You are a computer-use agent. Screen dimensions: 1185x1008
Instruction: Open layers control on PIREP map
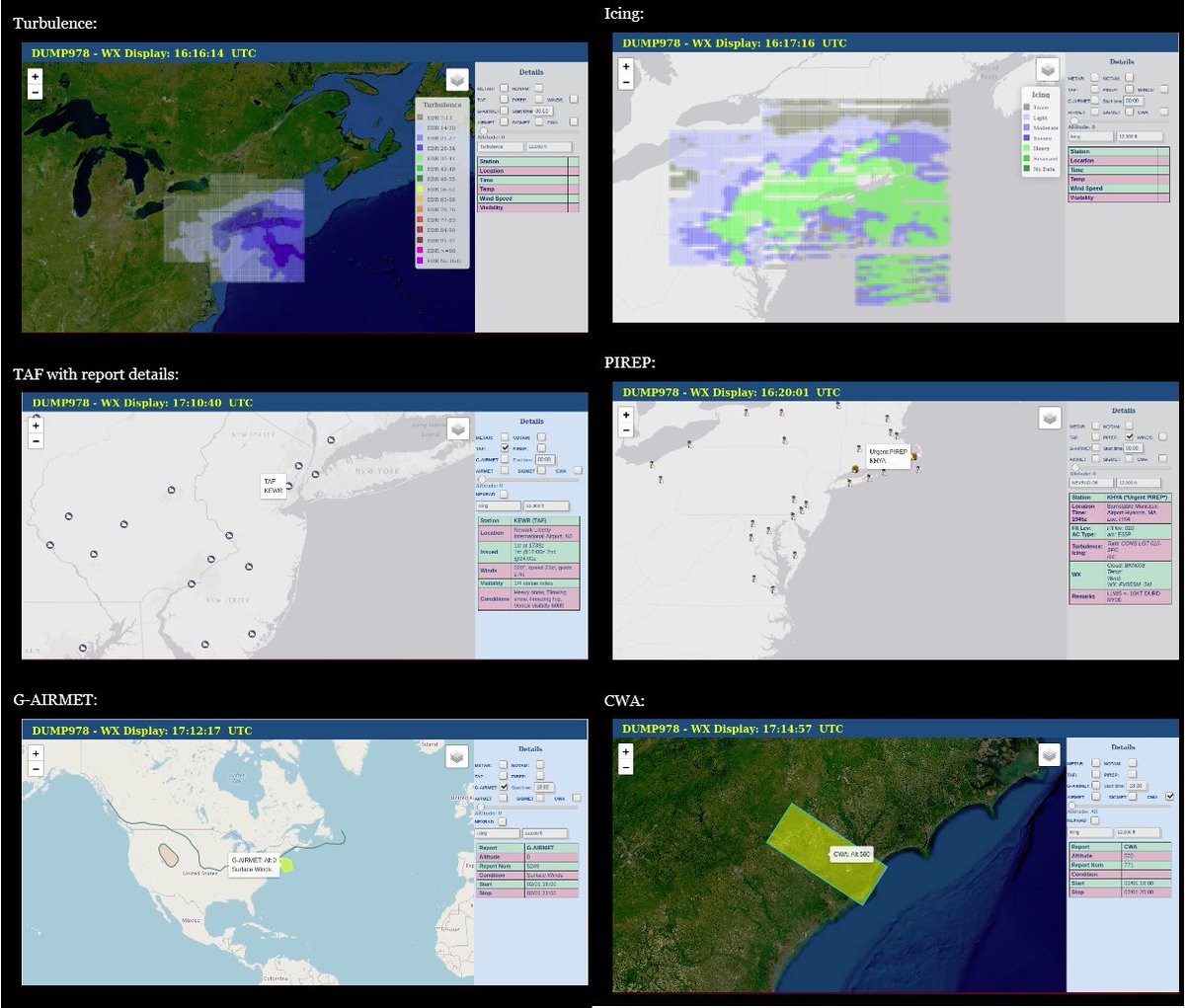(x=1050, y=419)
